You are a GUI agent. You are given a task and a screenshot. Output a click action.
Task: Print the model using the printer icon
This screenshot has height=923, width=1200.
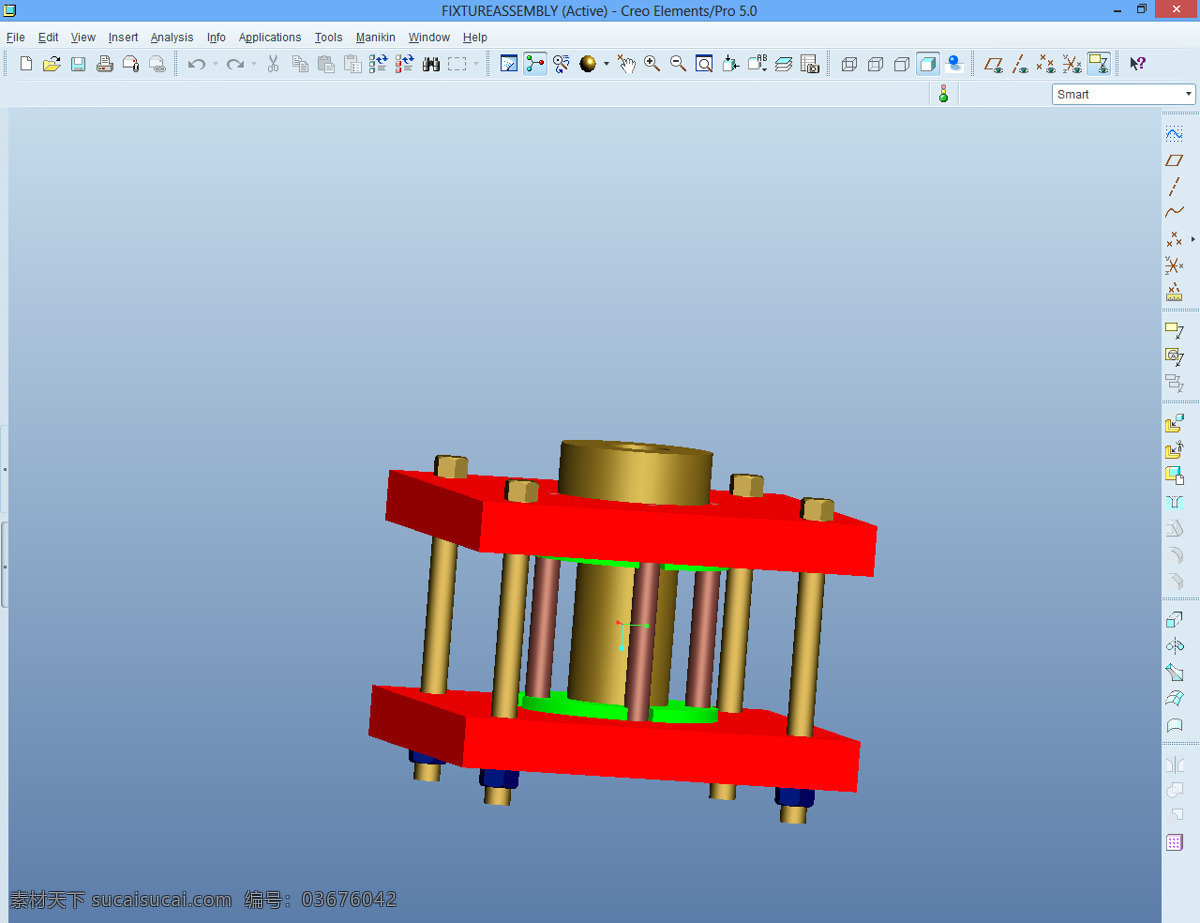104,64
